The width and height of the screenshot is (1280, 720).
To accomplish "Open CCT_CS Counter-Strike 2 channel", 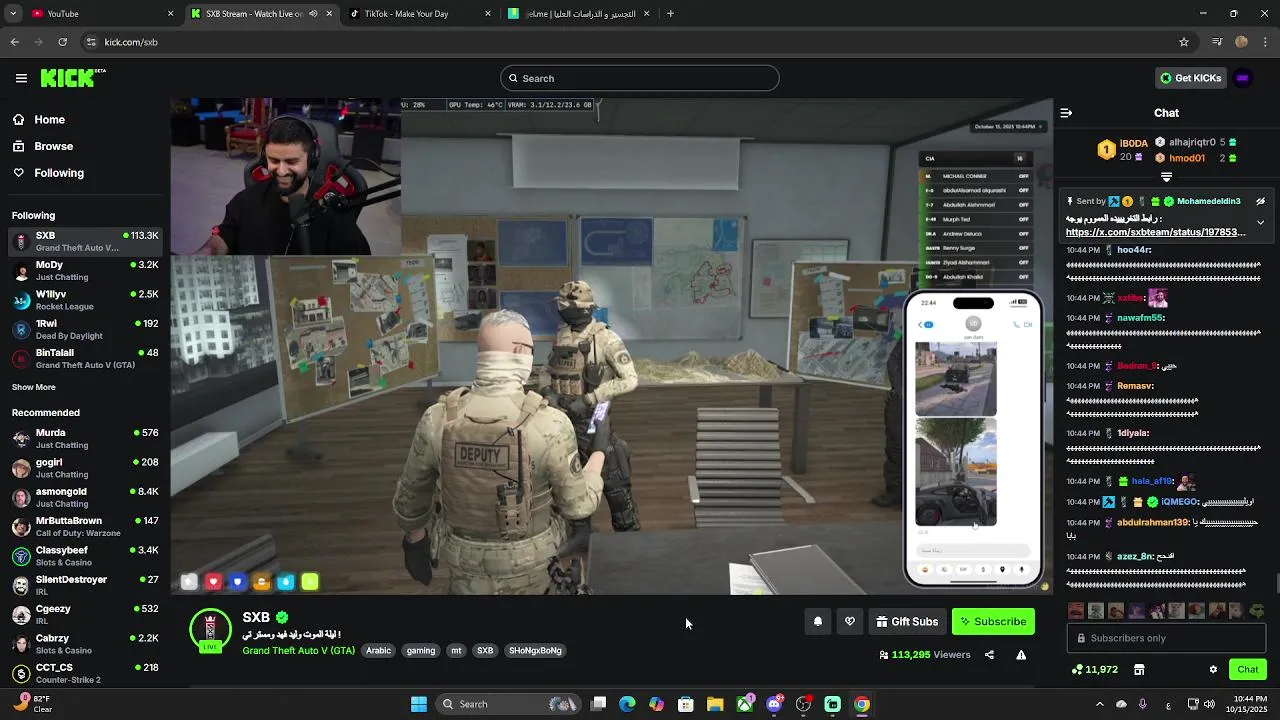I will tap(85, 673).
